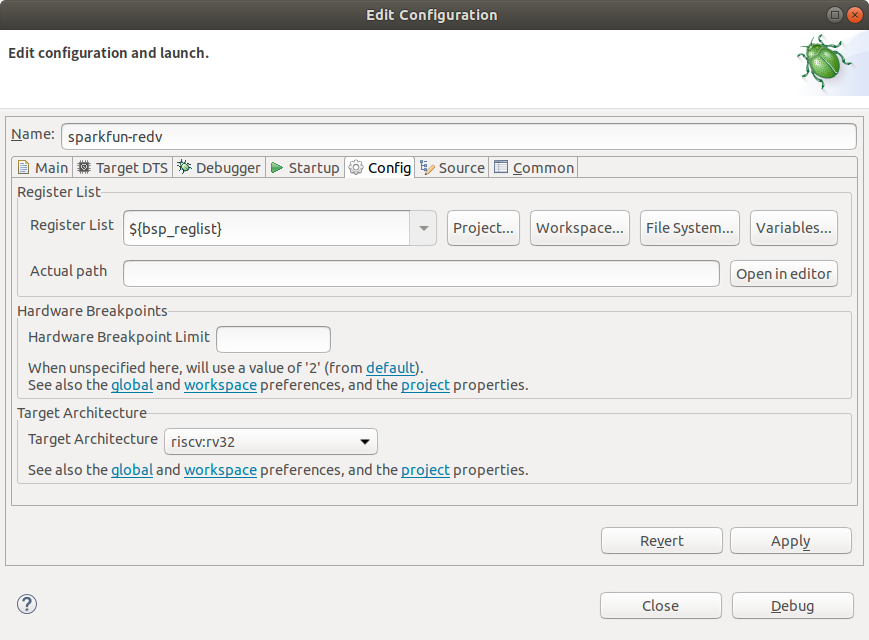
Task: Open the Target DTS tab
Action: coord(123,168)
